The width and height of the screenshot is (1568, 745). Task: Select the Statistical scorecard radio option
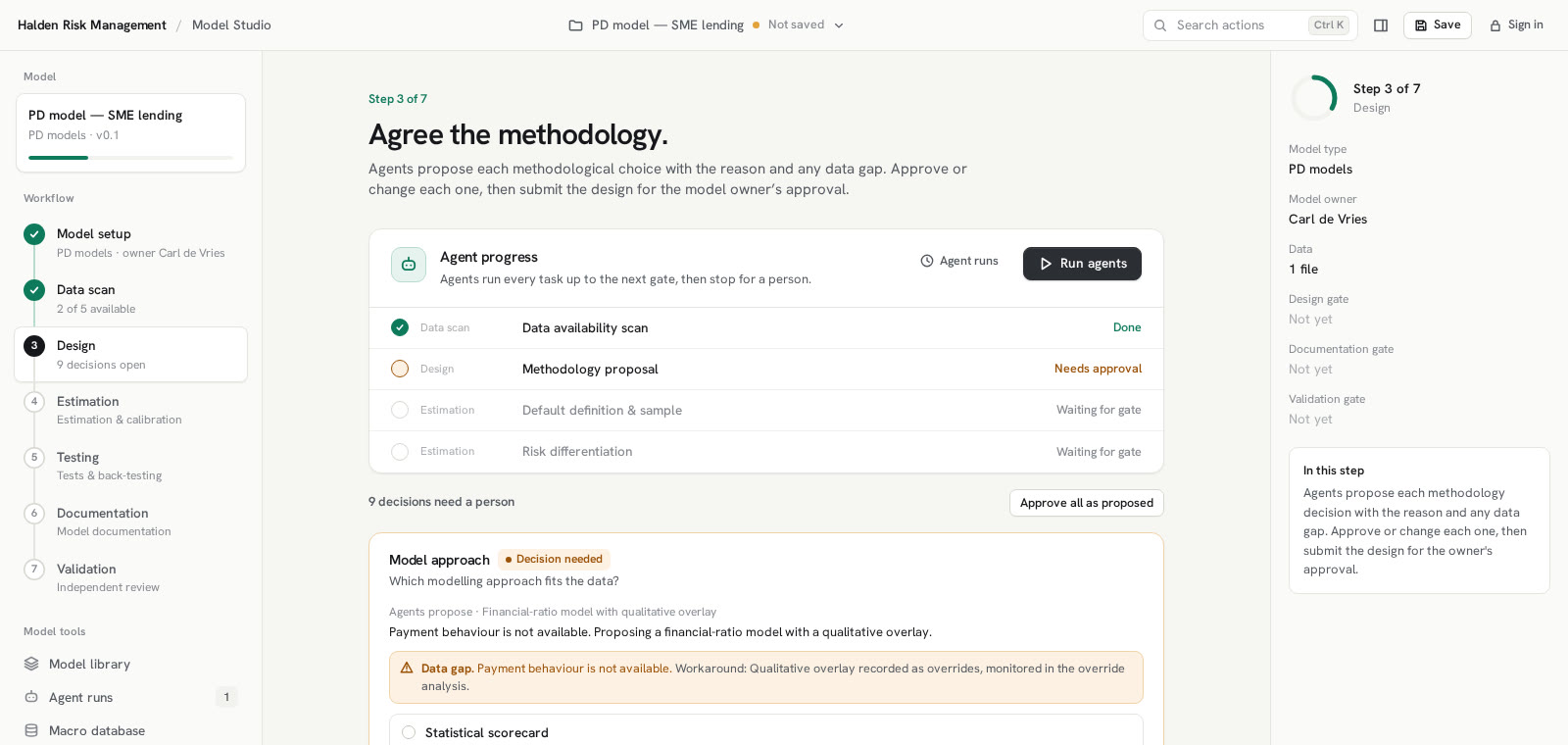pyautogui.click(x=409, y=732)
